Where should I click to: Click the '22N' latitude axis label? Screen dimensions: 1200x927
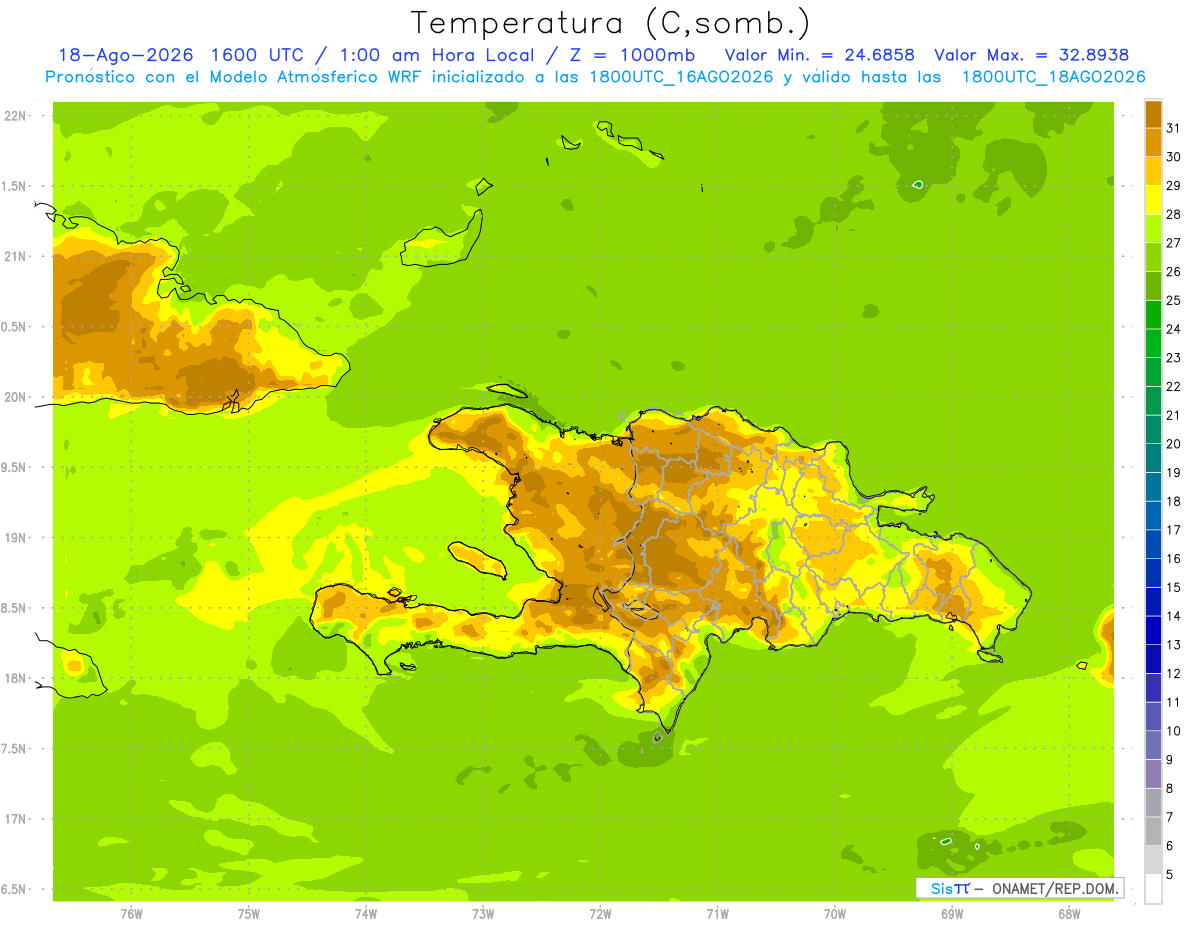click(14, 116)
